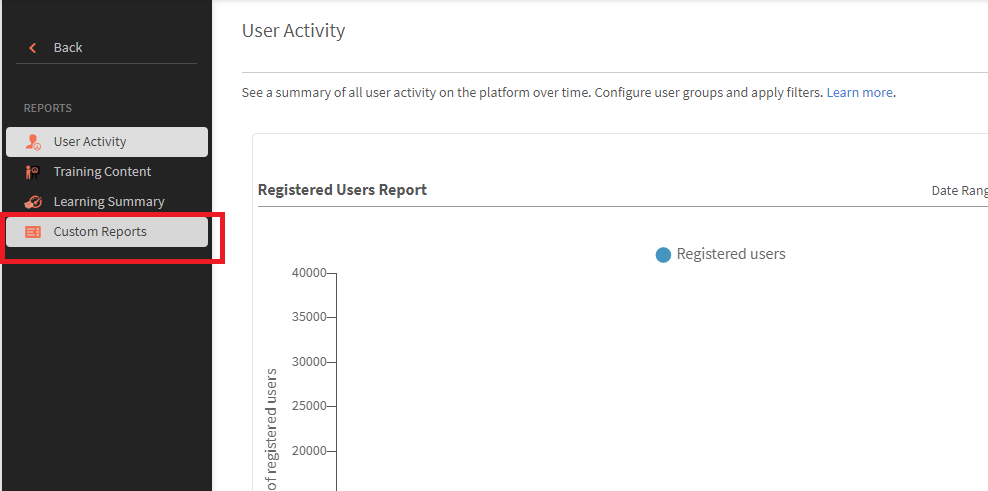Click the Learning Summary gauge icon
Image resolution: width=988 pixels, height=491 pixels.
pos(33,202)
